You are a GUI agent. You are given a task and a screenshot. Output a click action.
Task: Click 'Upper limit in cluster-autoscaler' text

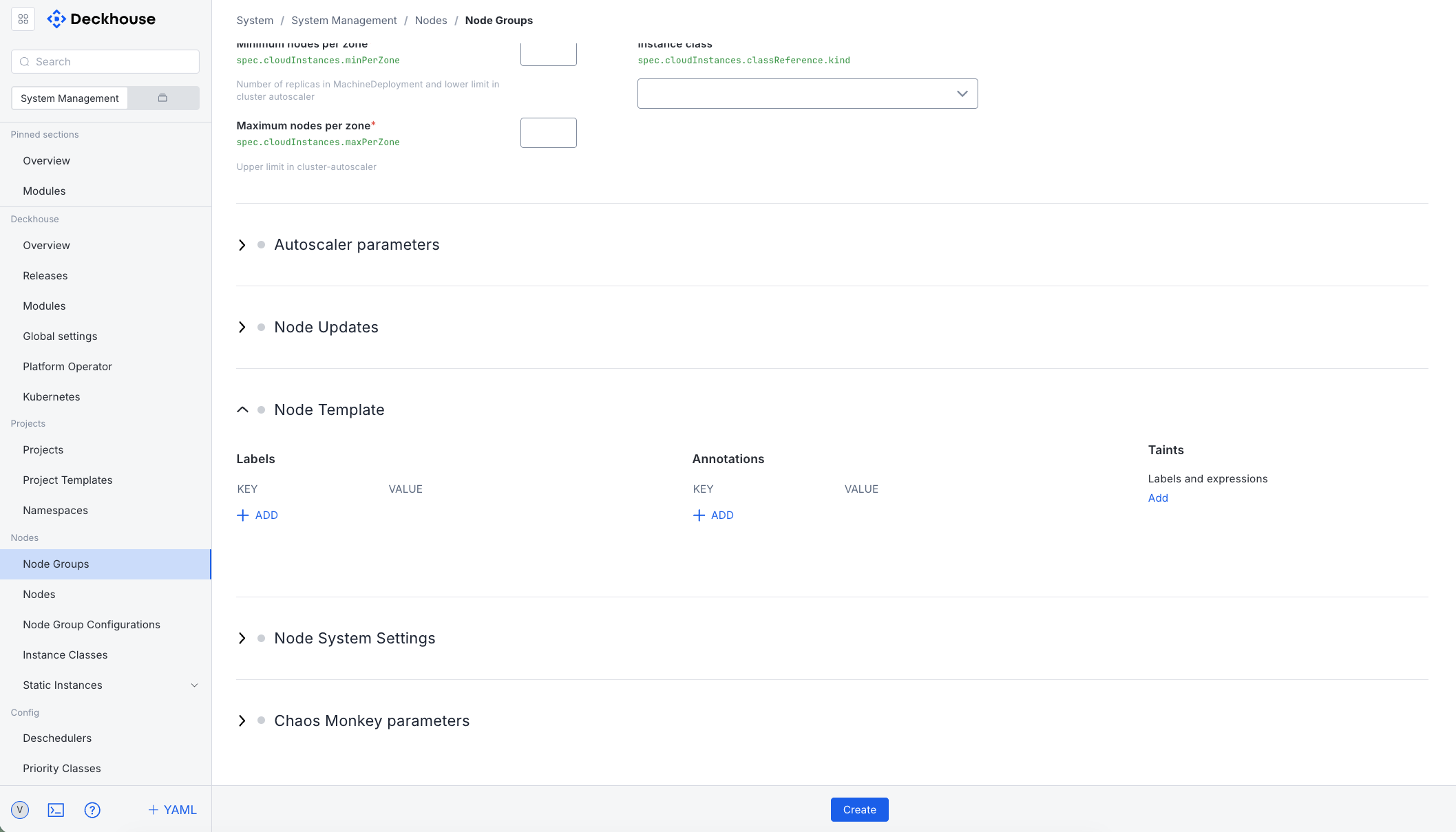point(306,167)
